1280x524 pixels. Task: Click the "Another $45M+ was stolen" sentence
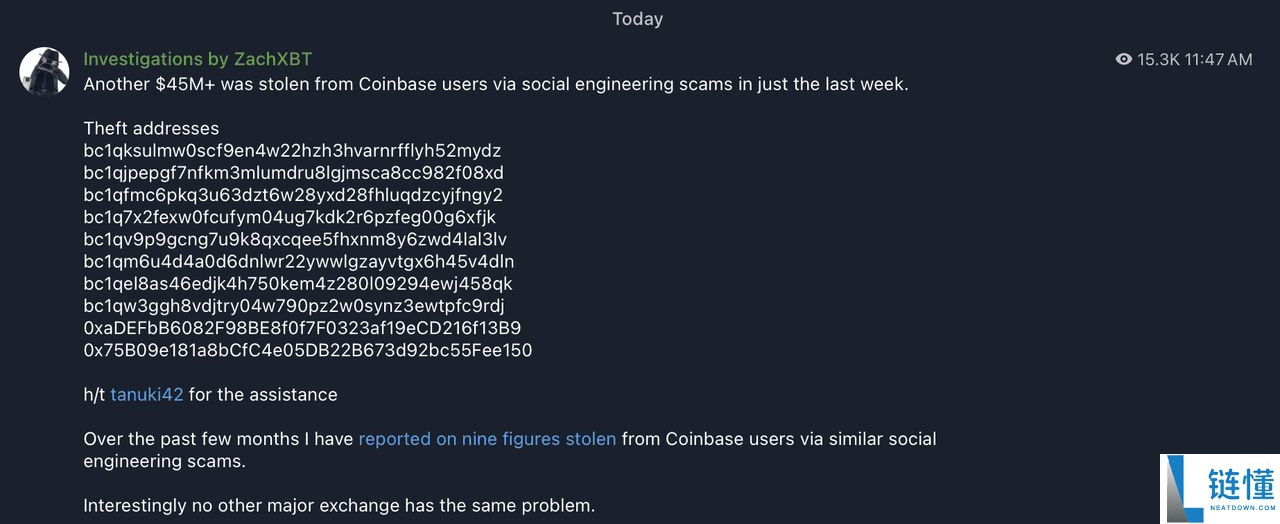(495, 84)
